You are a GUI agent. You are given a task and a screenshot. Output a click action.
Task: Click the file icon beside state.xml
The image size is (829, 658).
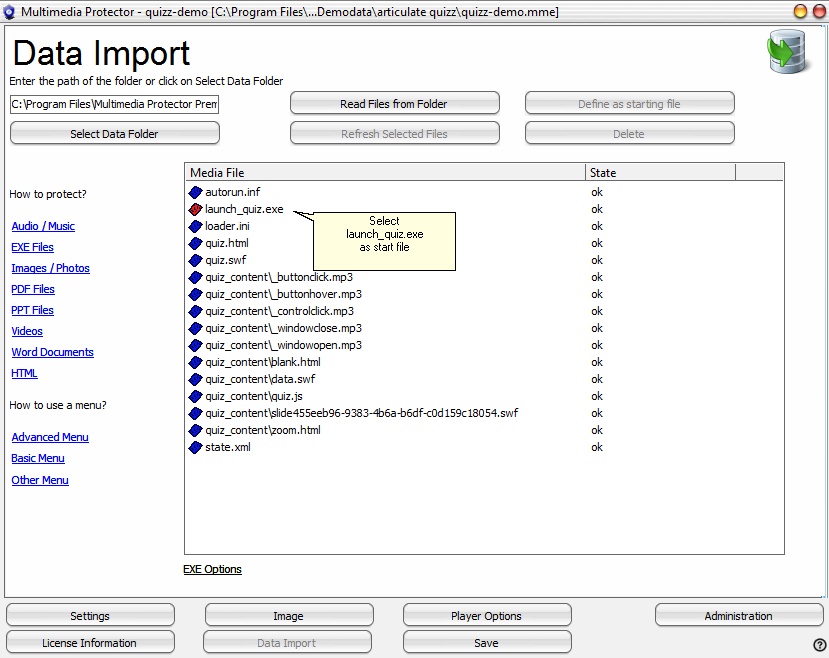pyautogui.click(x=196, y=447)
